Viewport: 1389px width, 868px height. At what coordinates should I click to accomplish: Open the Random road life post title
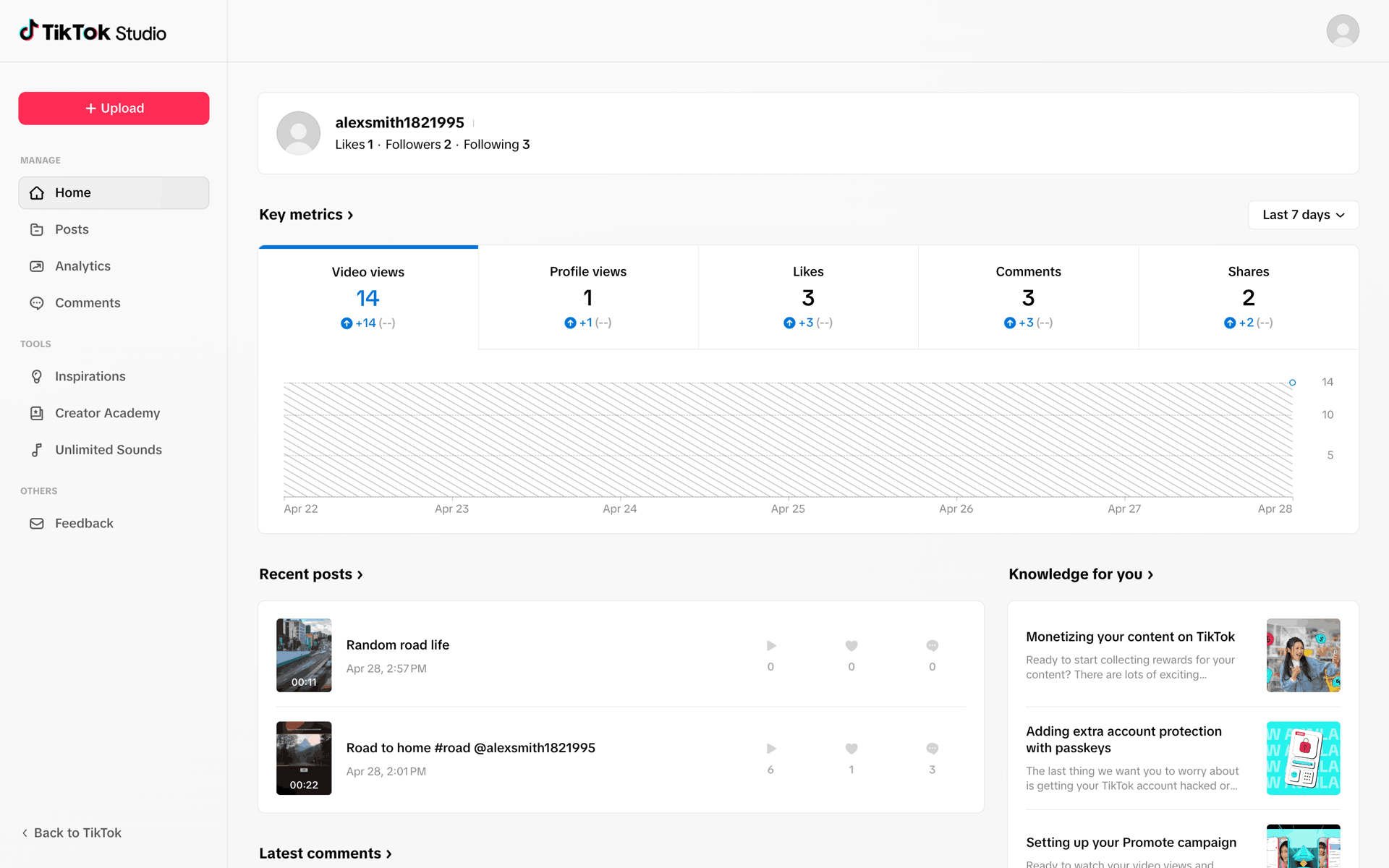tap(398, 645)
